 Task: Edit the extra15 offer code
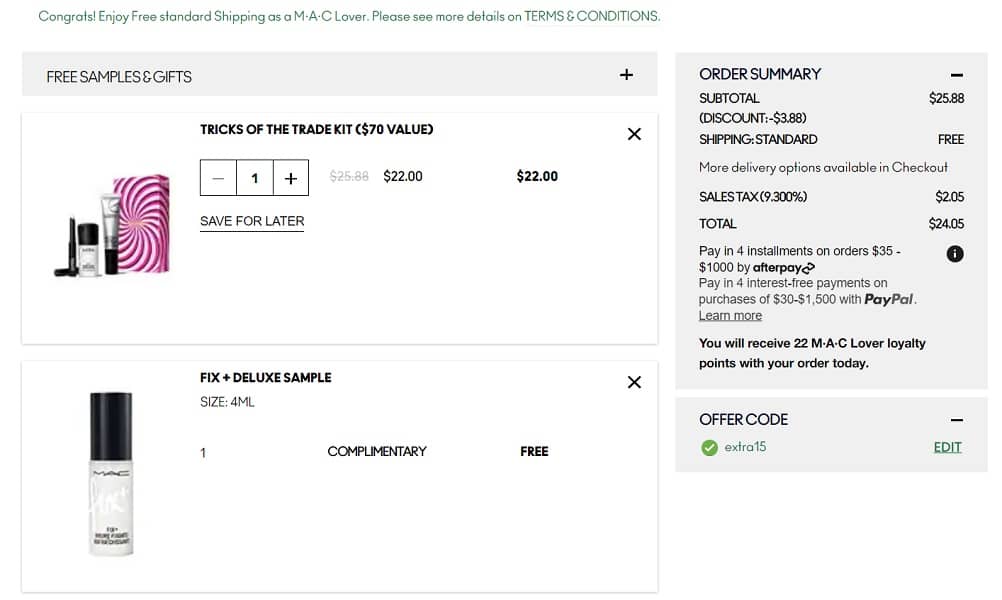947,447
